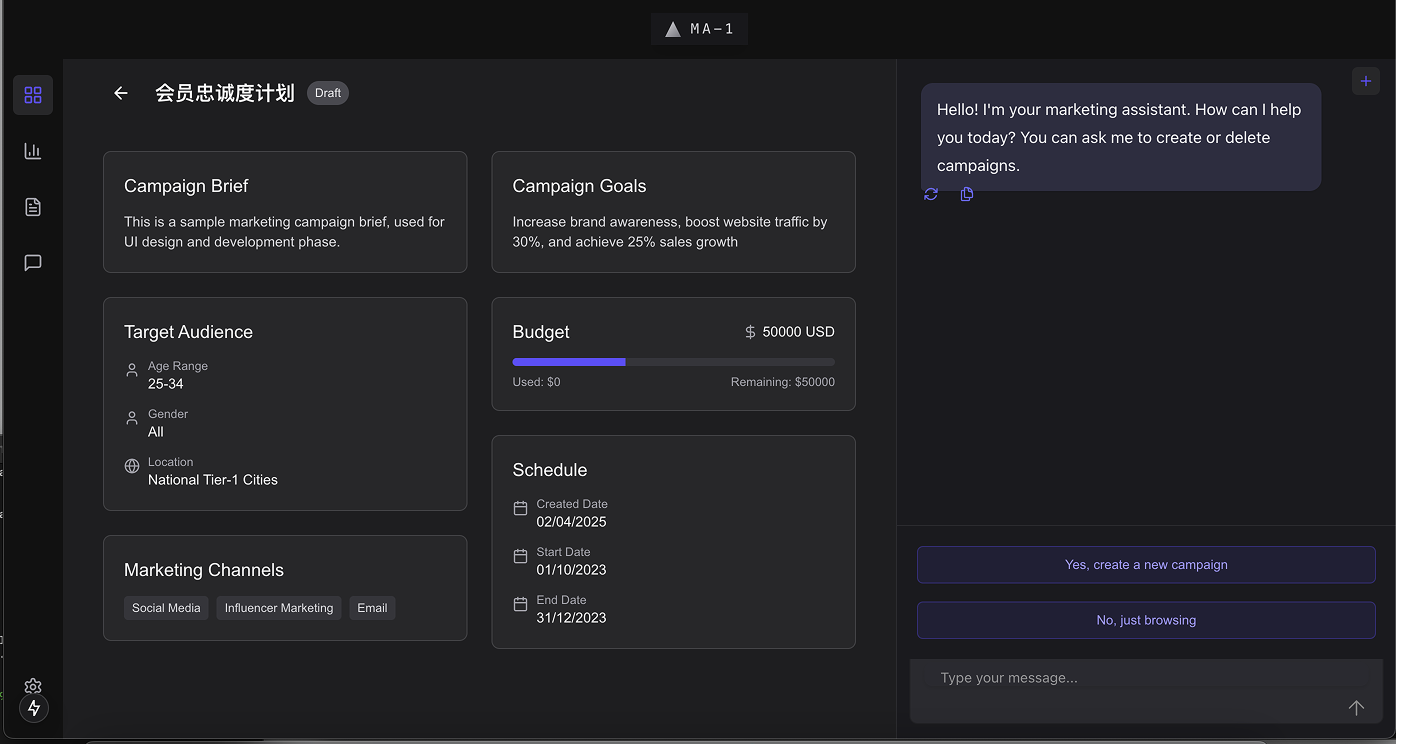Click the Campaign Goals heading
1408x744 pixels.
579,186
